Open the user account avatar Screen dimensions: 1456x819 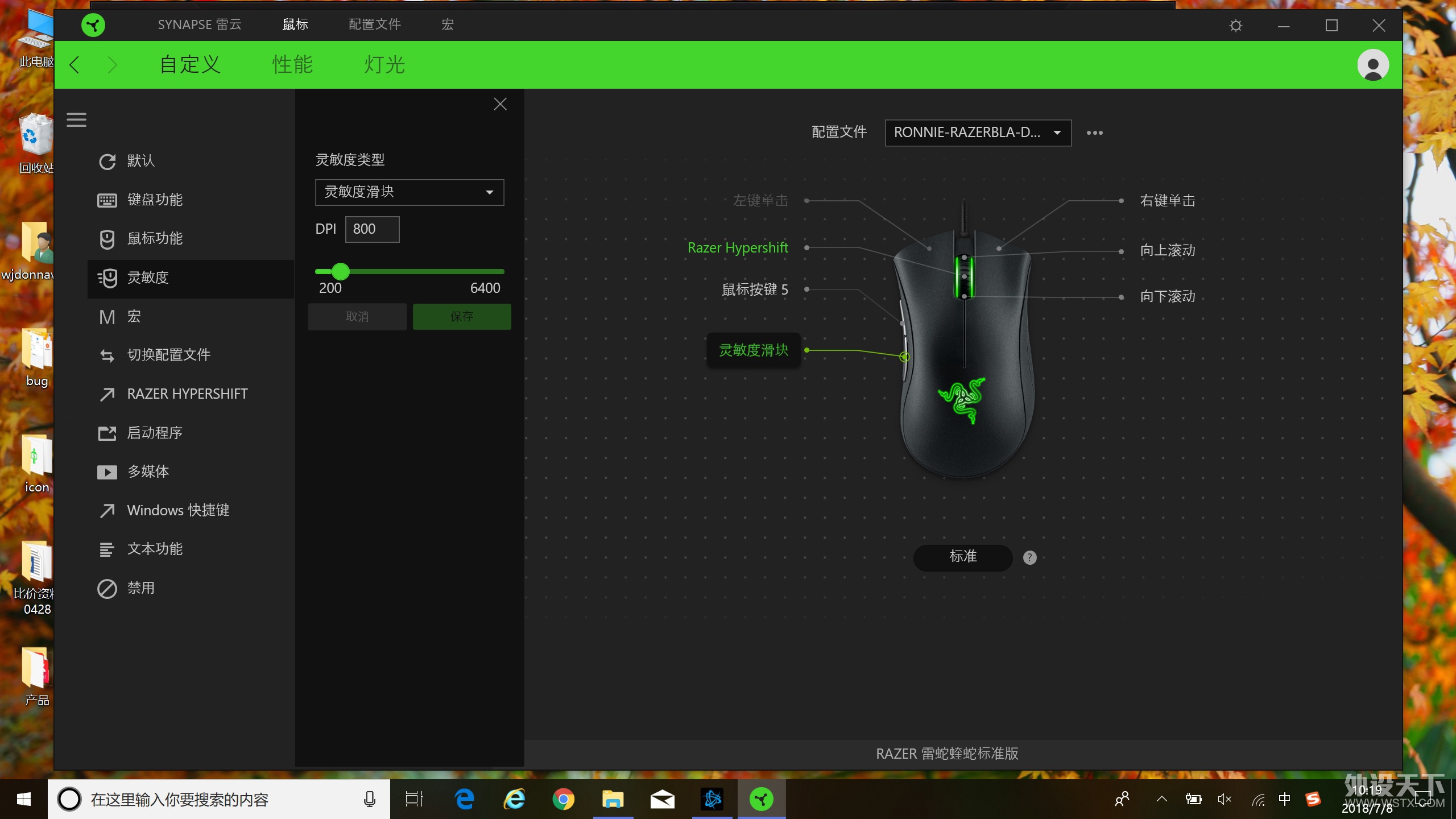pos(1373,65)
